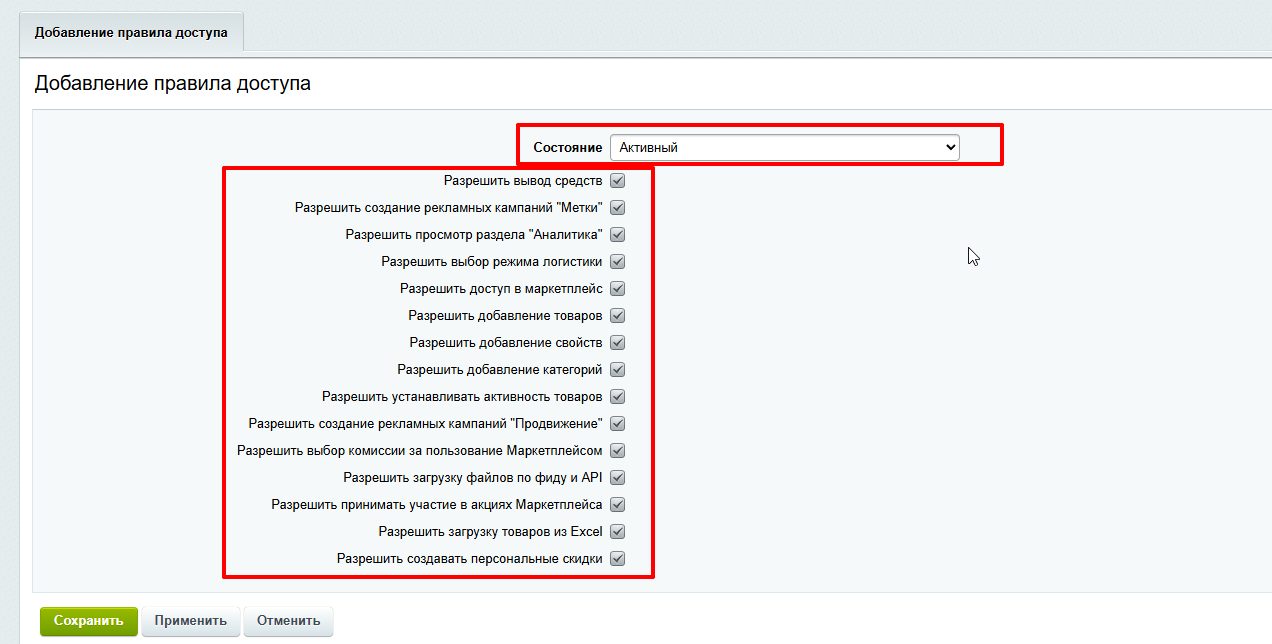The image size is (1272, 644).
Task: Toggle the рекламных кампаний "Метки" checkbox
Action: pyautogui.click(x=617, y=208)
